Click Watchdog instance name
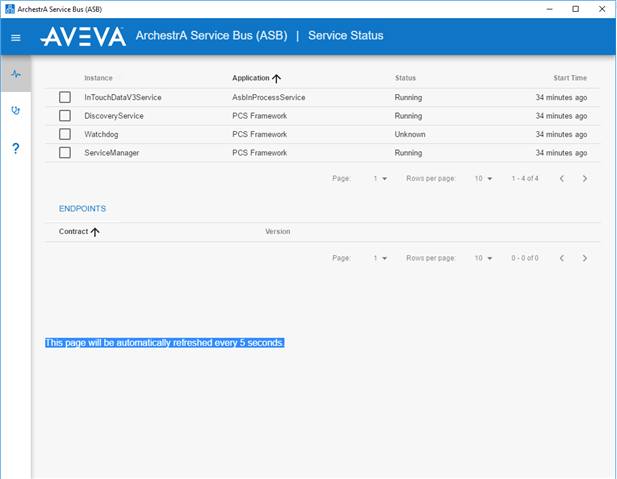The image size is (617, 479). click(x=101, y=134)
